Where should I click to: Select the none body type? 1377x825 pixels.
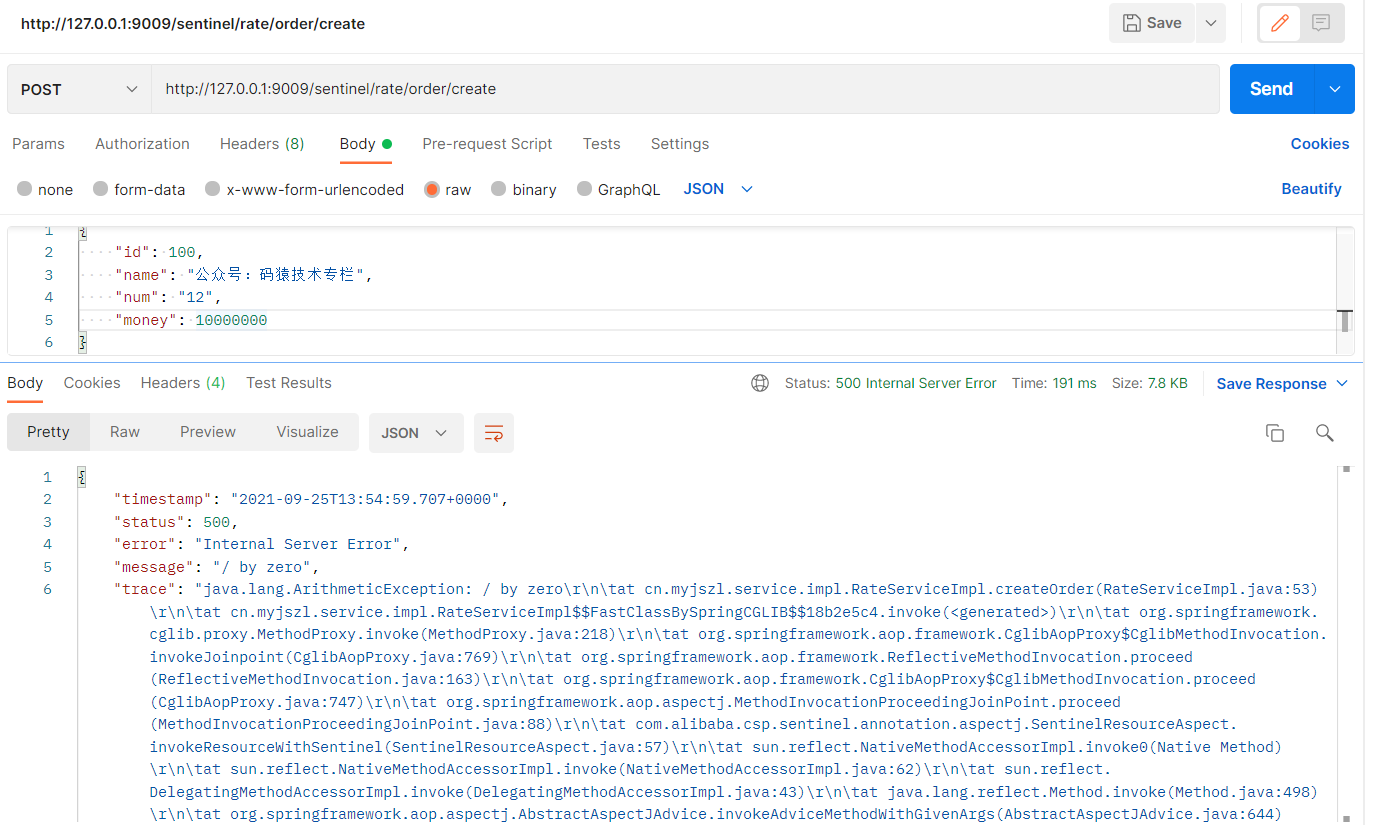[x=45, y=189]
